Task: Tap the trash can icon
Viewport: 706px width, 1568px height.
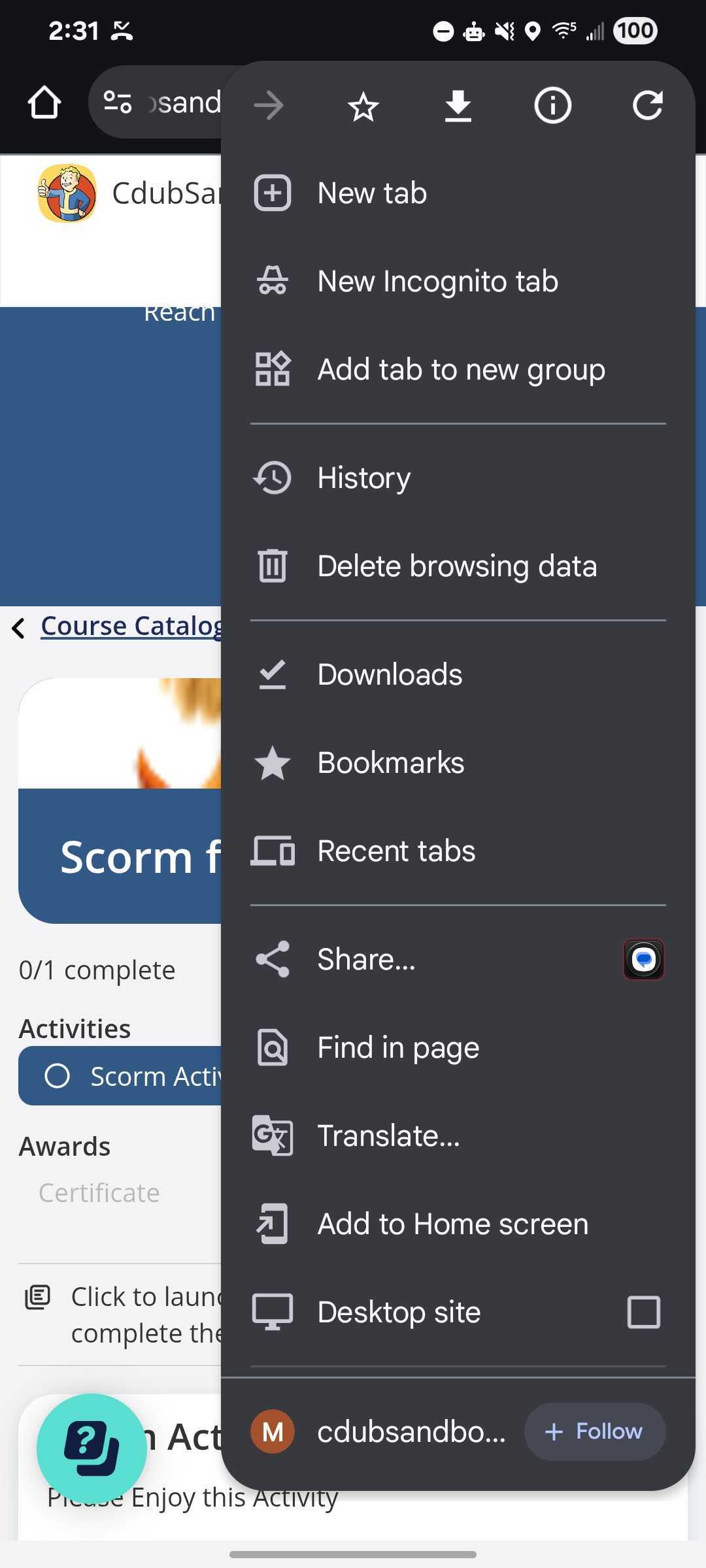Action: pos(273,565)
